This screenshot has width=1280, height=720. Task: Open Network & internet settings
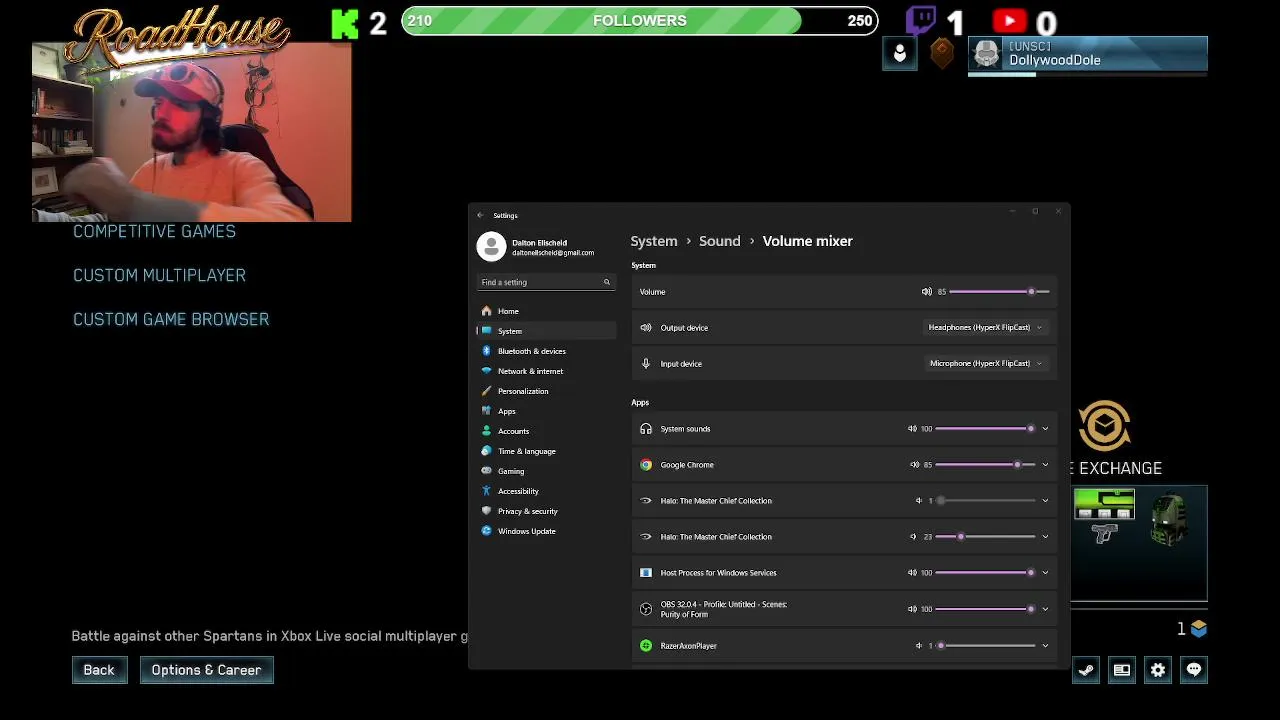point(545,371)
